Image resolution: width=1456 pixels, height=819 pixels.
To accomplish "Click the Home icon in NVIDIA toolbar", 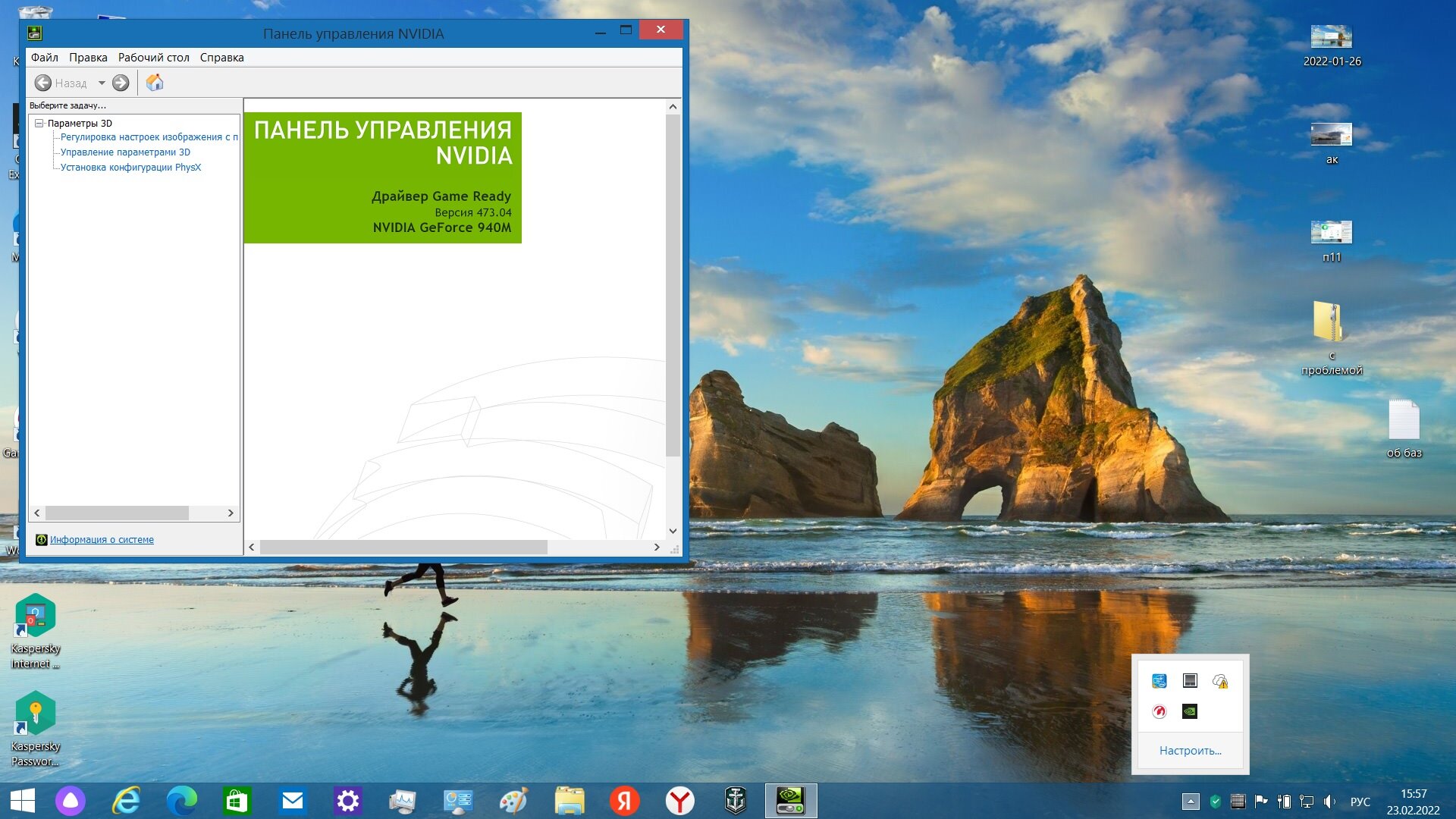I will (x=155, y=83).
